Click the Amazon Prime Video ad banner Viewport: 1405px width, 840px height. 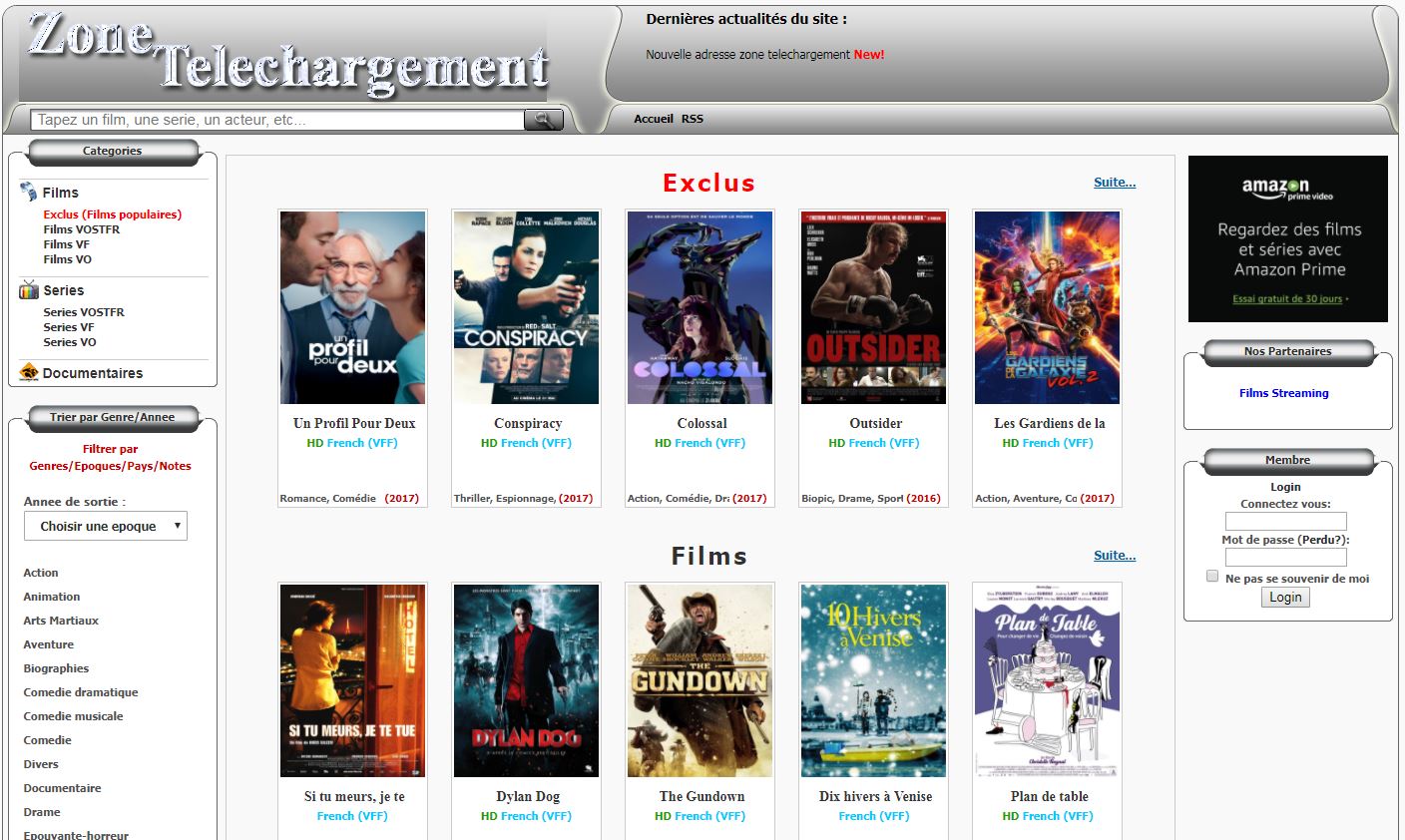point(1288,238)
